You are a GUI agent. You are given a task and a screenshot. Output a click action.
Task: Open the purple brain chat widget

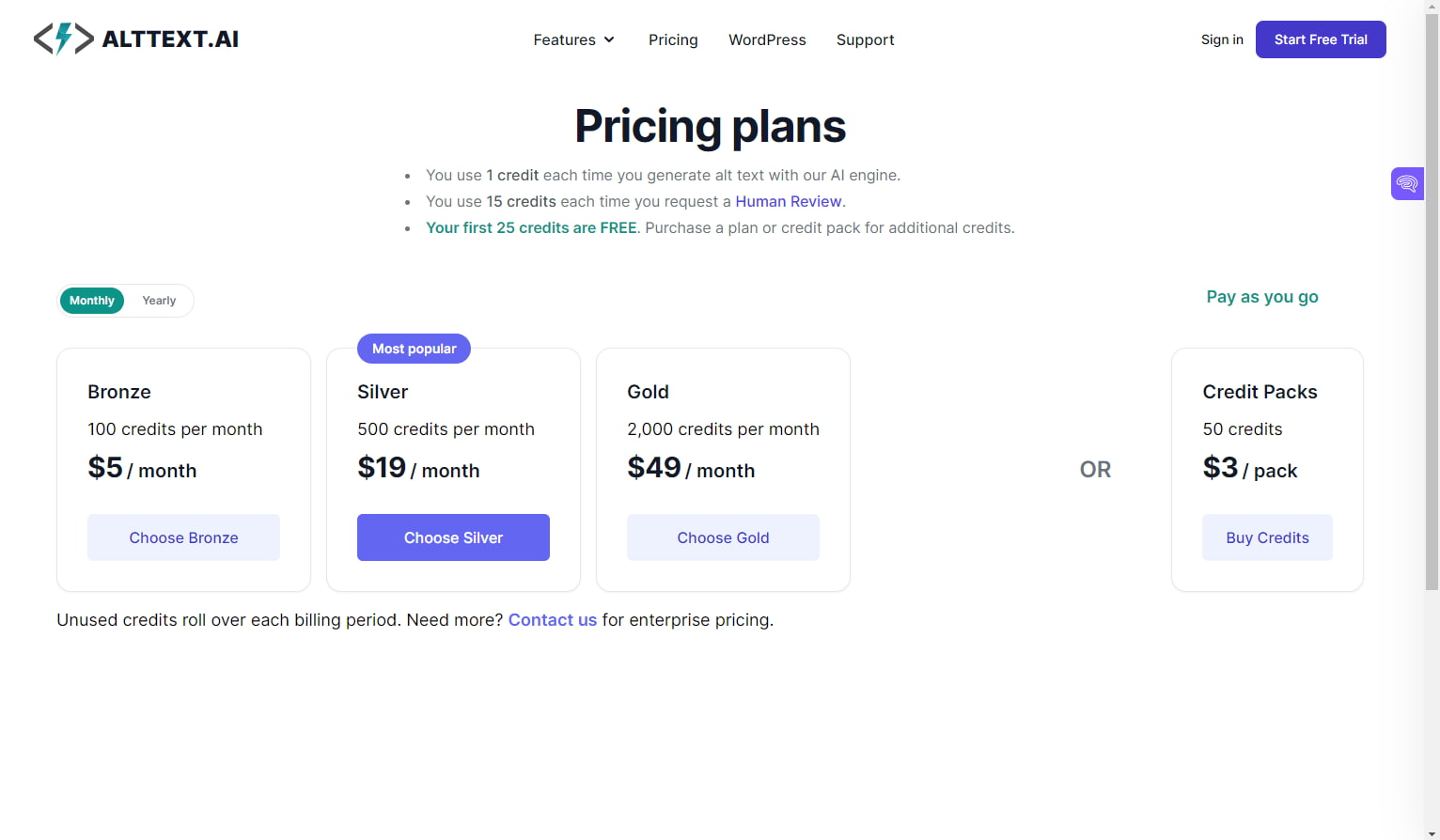[x=1406, y=183]
